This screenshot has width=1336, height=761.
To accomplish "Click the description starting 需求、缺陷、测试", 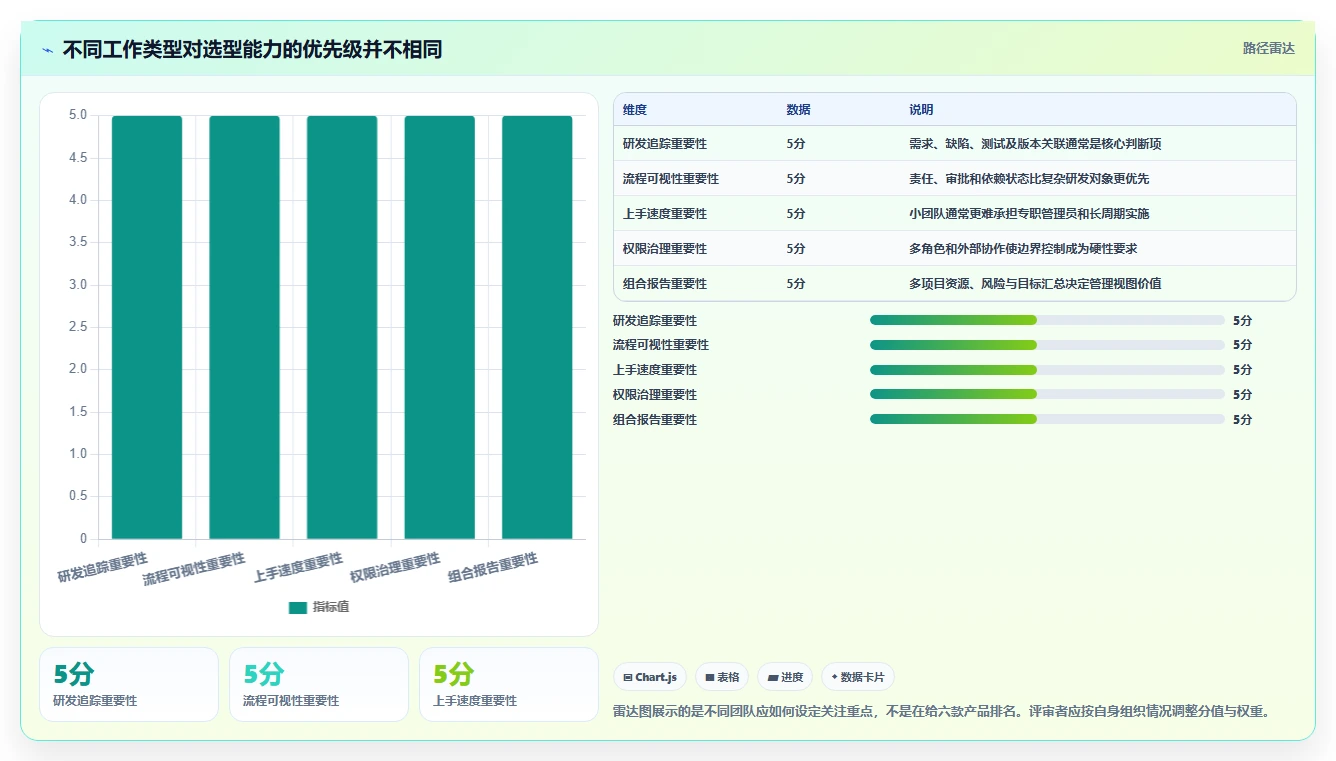I will click(1035, 144).
